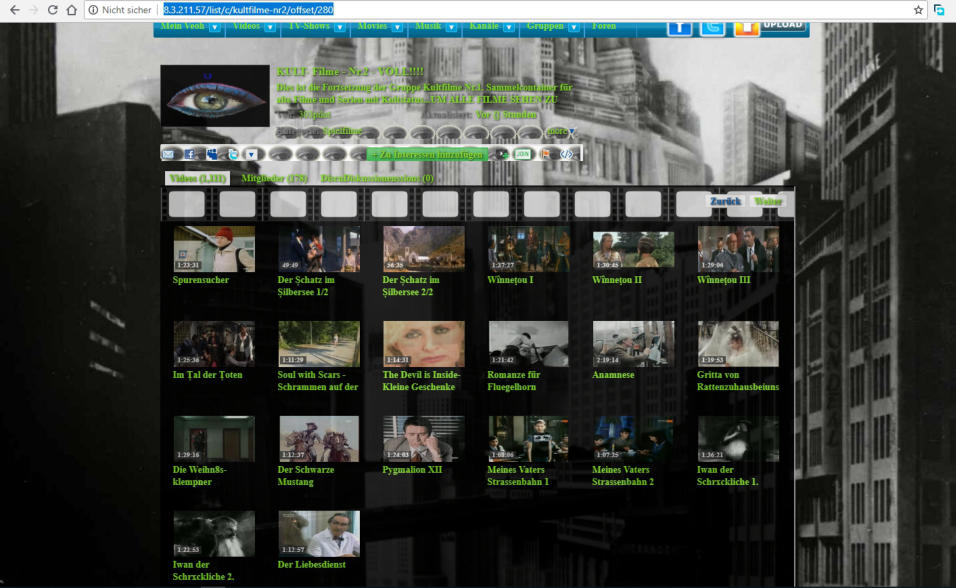Viewport: 956px width, 588px height.
Task: Click the JOIN group icon
Action: click(x=523, y=154)
